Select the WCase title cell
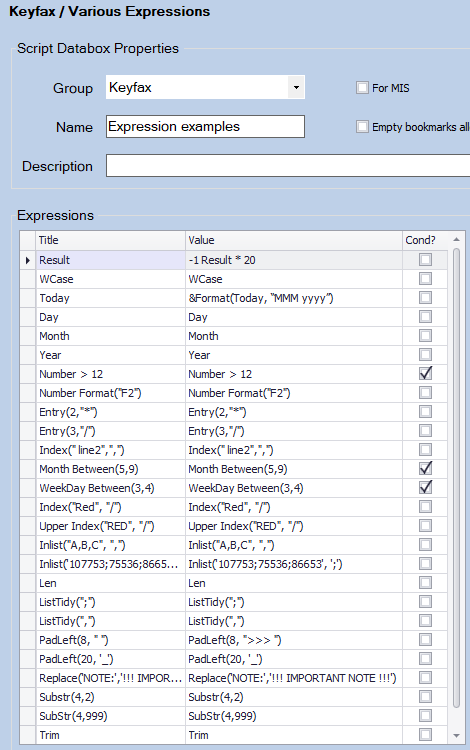Image resolution: width=470 pixels, height=750 pixels. [x=110, y=279]
